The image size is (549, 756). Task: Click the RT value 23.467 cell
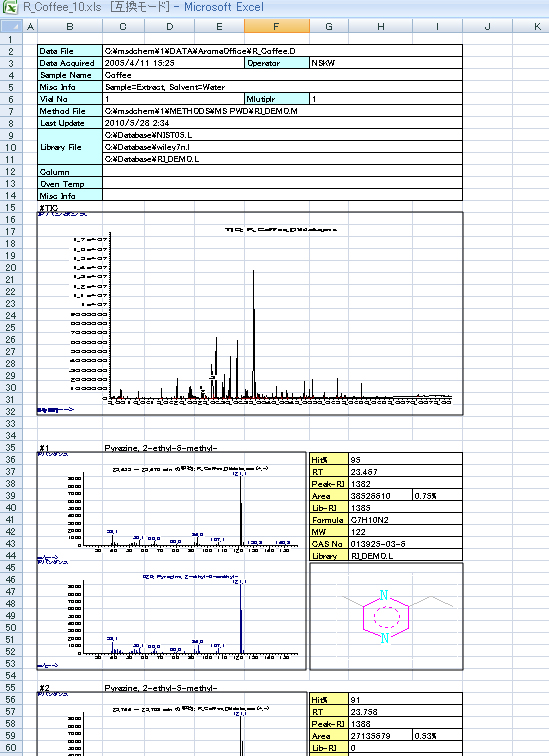405,472
